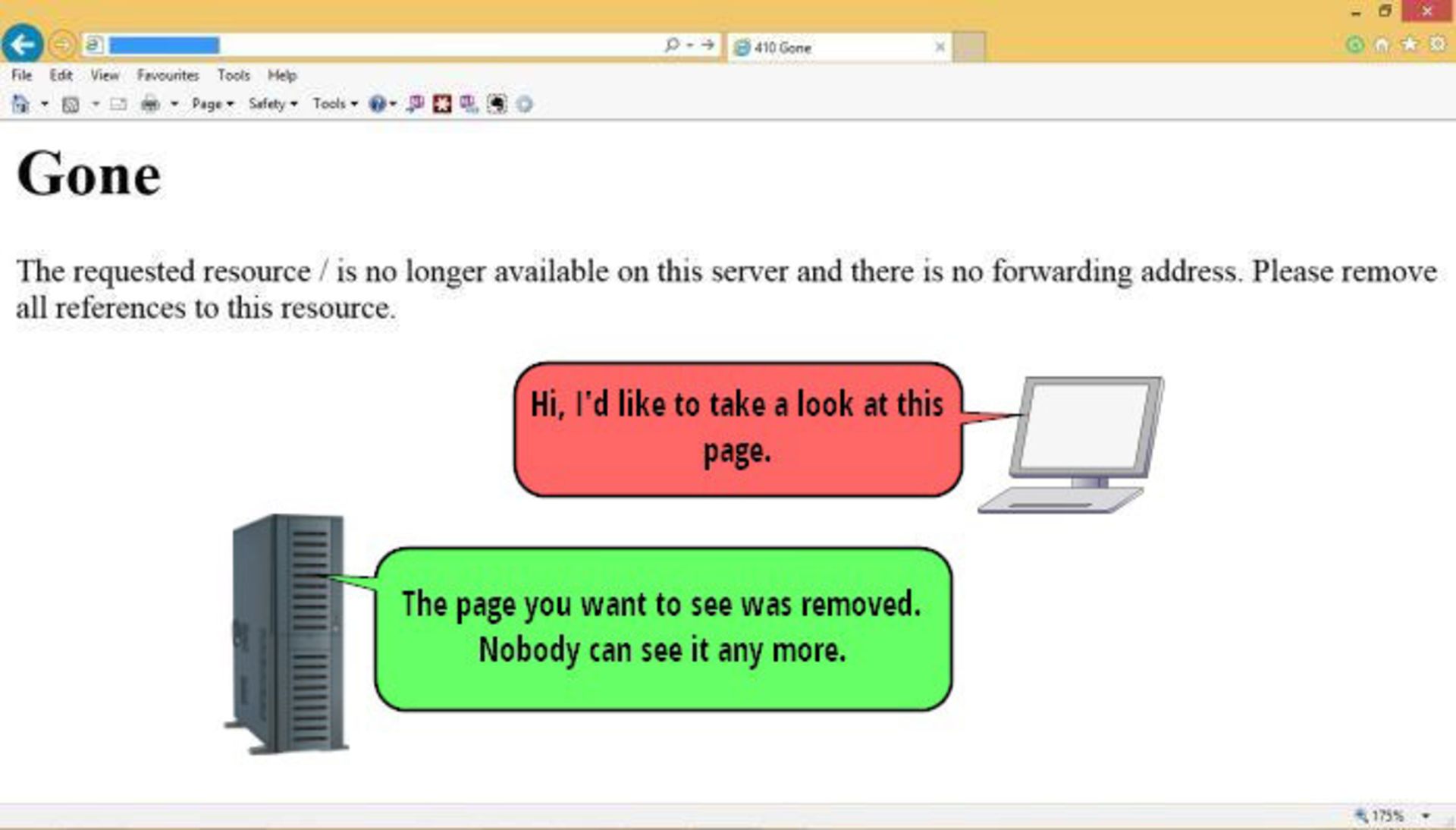Expand the Print options arrow

[x=174, y=104]
